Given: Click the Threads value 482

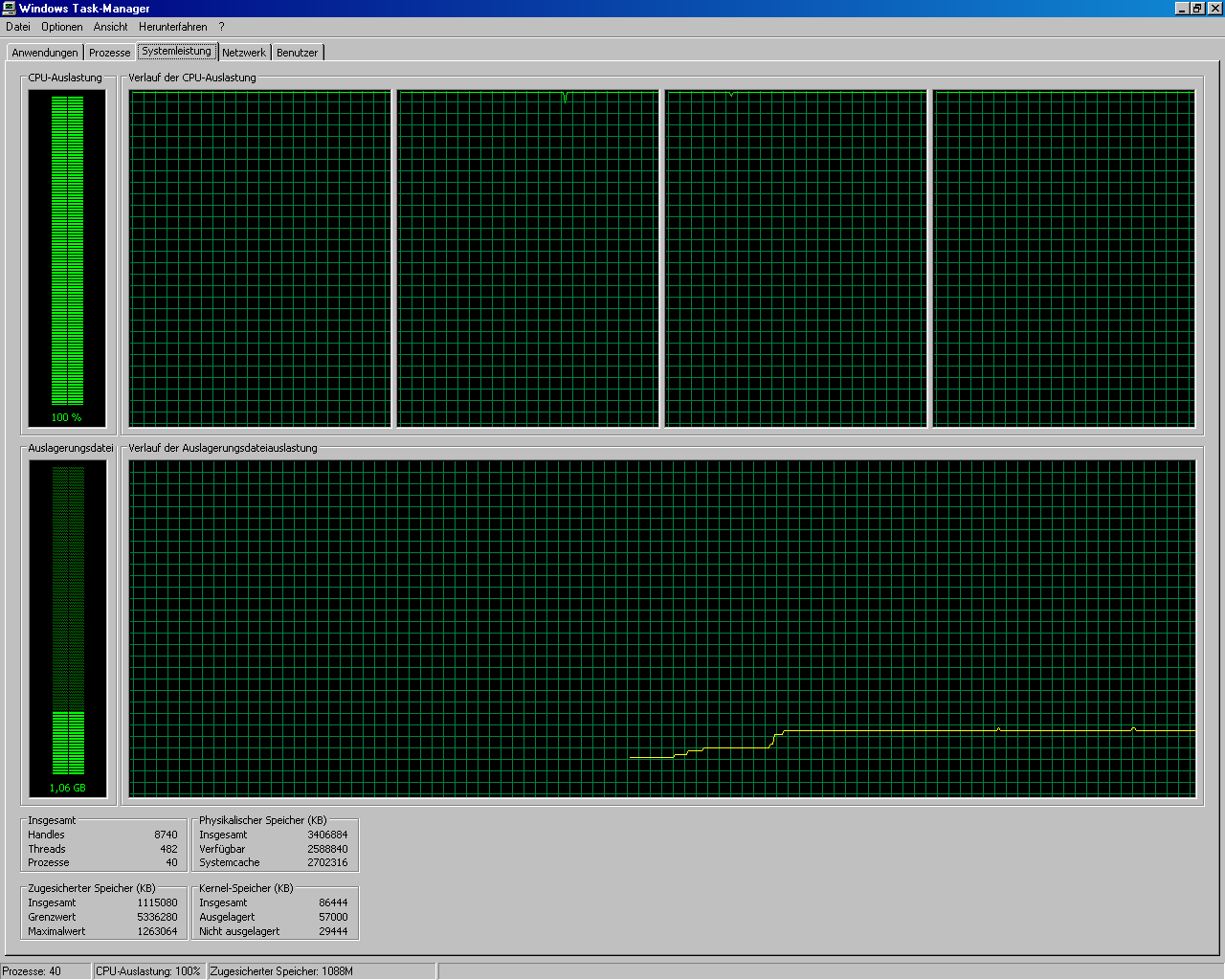Looking at the screenshot, I should (x=168, y=849).
